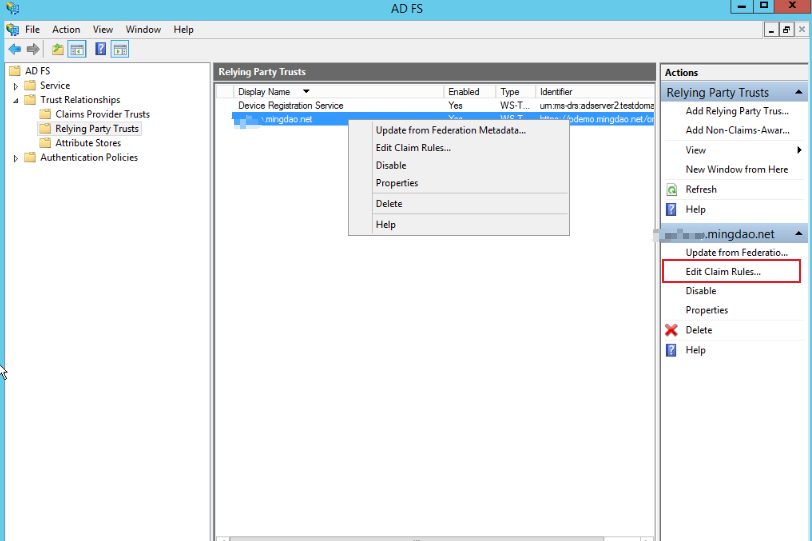This screenshot has height=541, width=812.
Task: Click the Attribute Stores folder icon
Action: point(45,143)
